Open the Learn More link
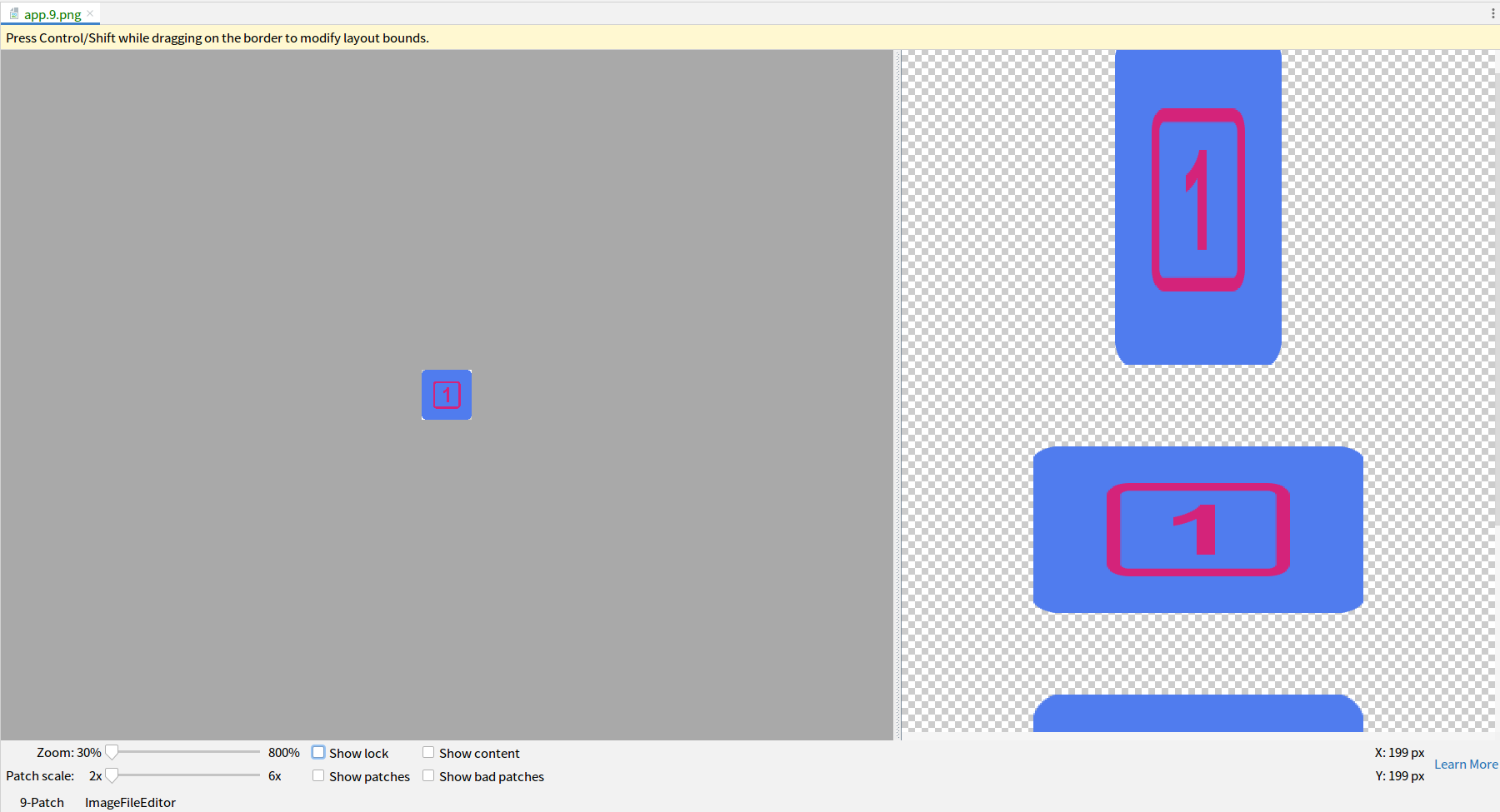This screenshot has height=812, width=1500. click(x=1466, y=764)
